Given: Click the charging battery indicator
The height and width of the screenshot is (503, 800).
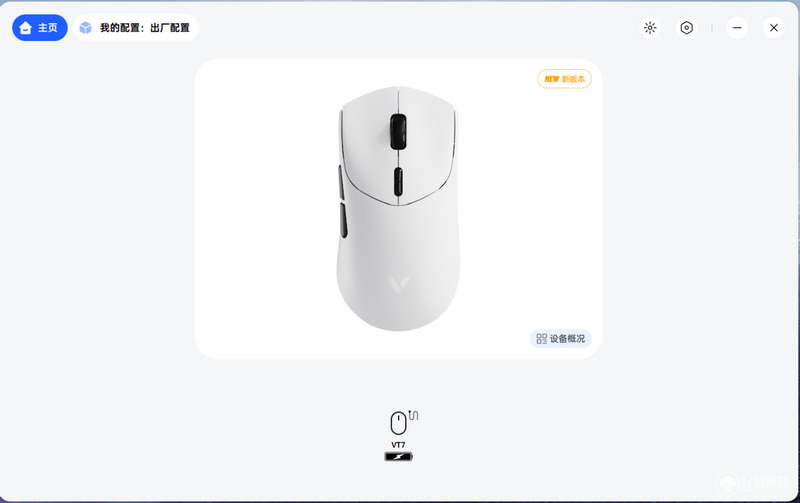Looking at the screenshot, I should (398, 457).
